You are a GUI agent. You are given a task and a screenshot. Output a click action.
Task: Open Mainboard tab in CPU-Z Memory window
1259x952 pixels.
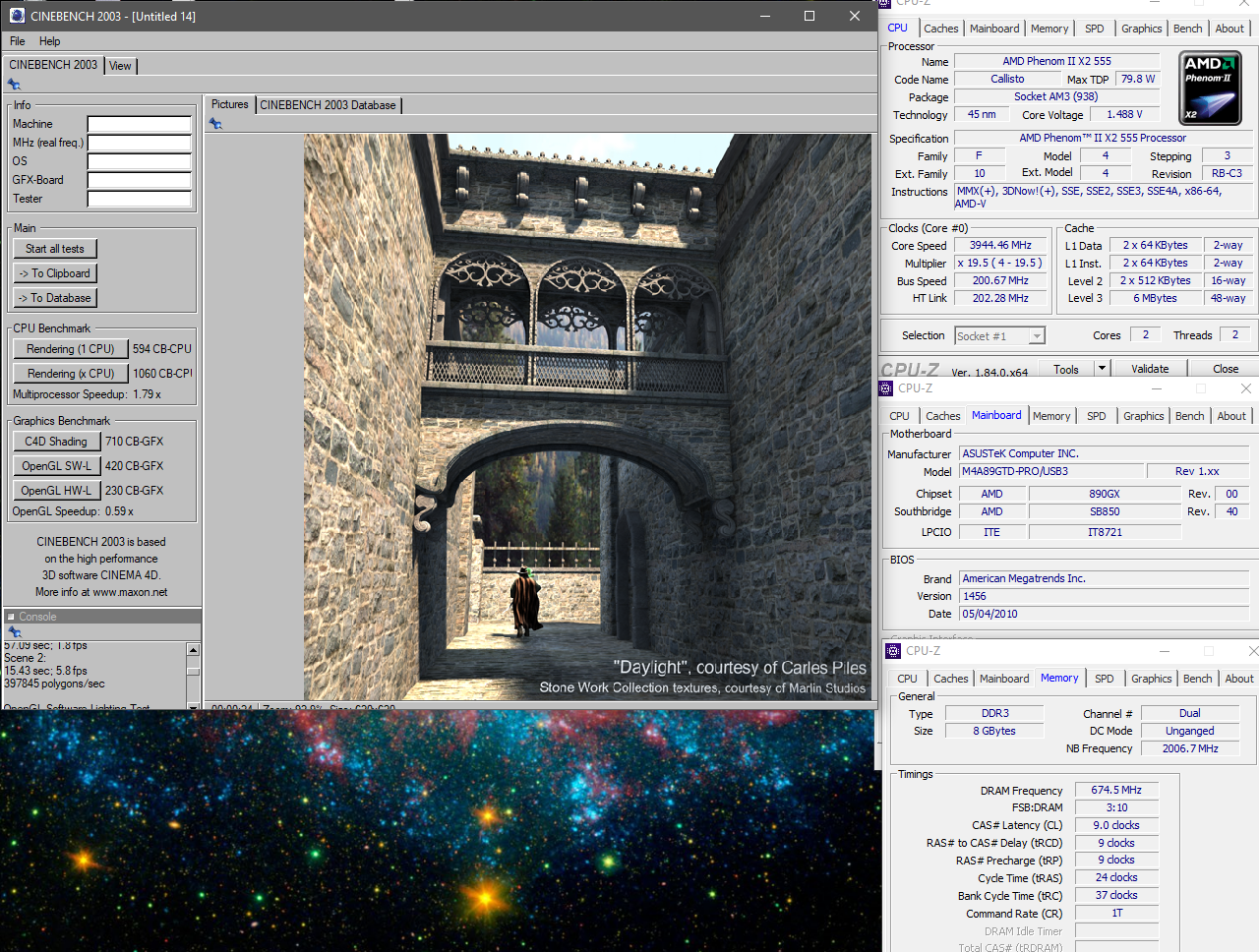[1004, 679]
